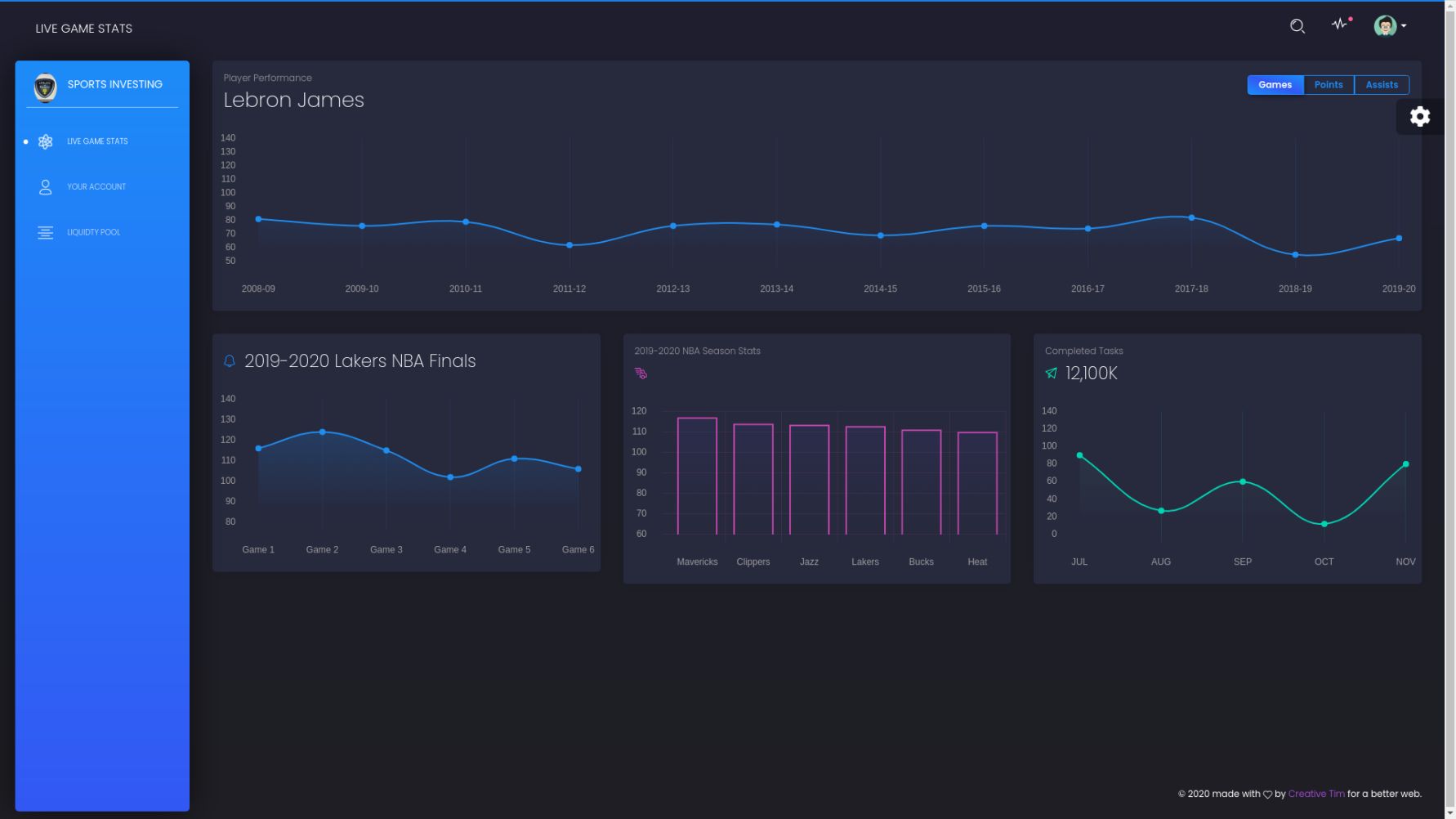The width and height of the screenshot is (1456, 819).
Task: Click the bell icon by Lakers NBA Finals
Action: [x=230, y=361]
